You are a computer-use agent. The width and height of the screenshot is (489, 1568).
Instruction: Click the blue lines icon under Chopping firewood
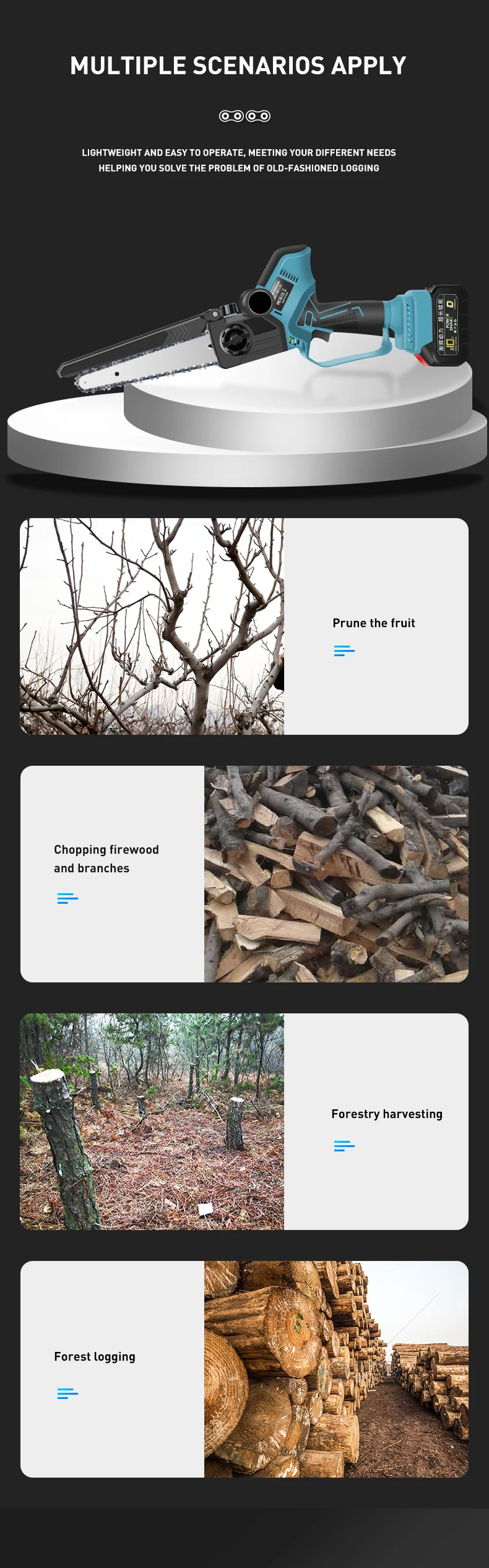[x=67, y=898]
